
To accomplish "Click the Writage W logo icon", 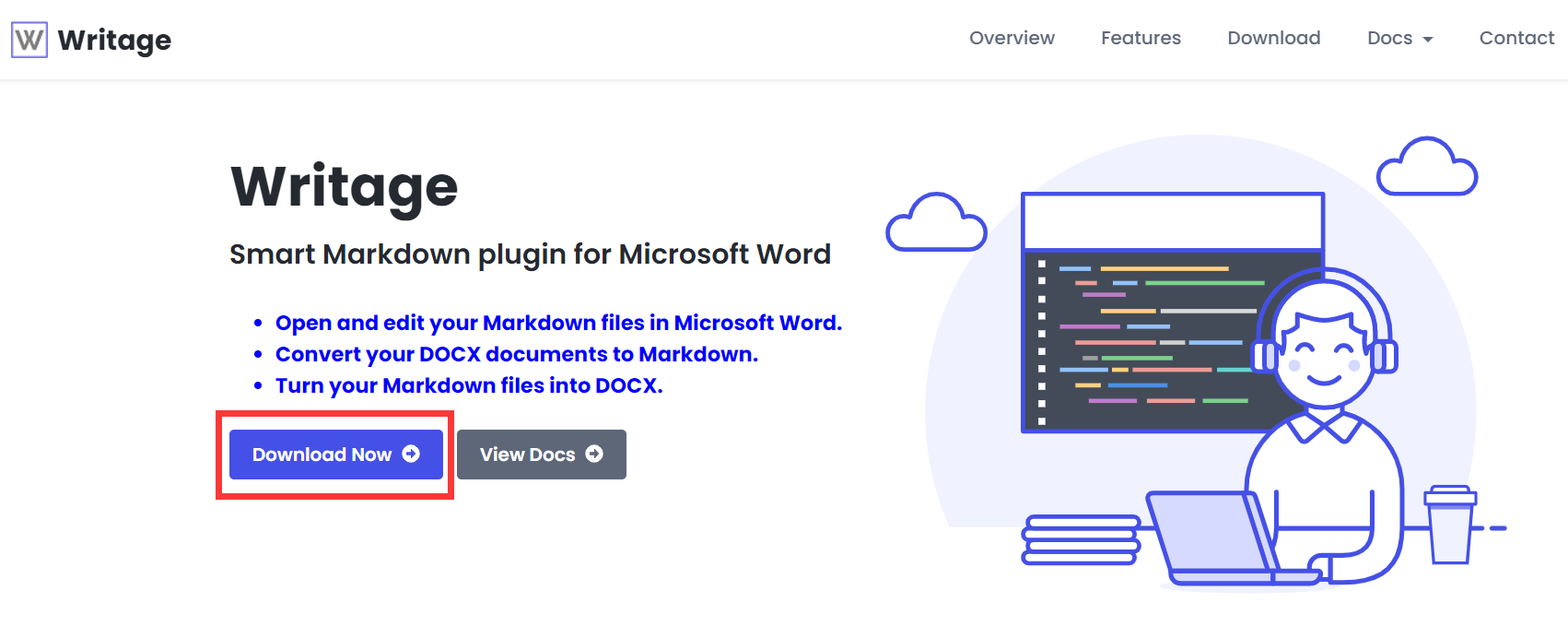I will [29, 40].
